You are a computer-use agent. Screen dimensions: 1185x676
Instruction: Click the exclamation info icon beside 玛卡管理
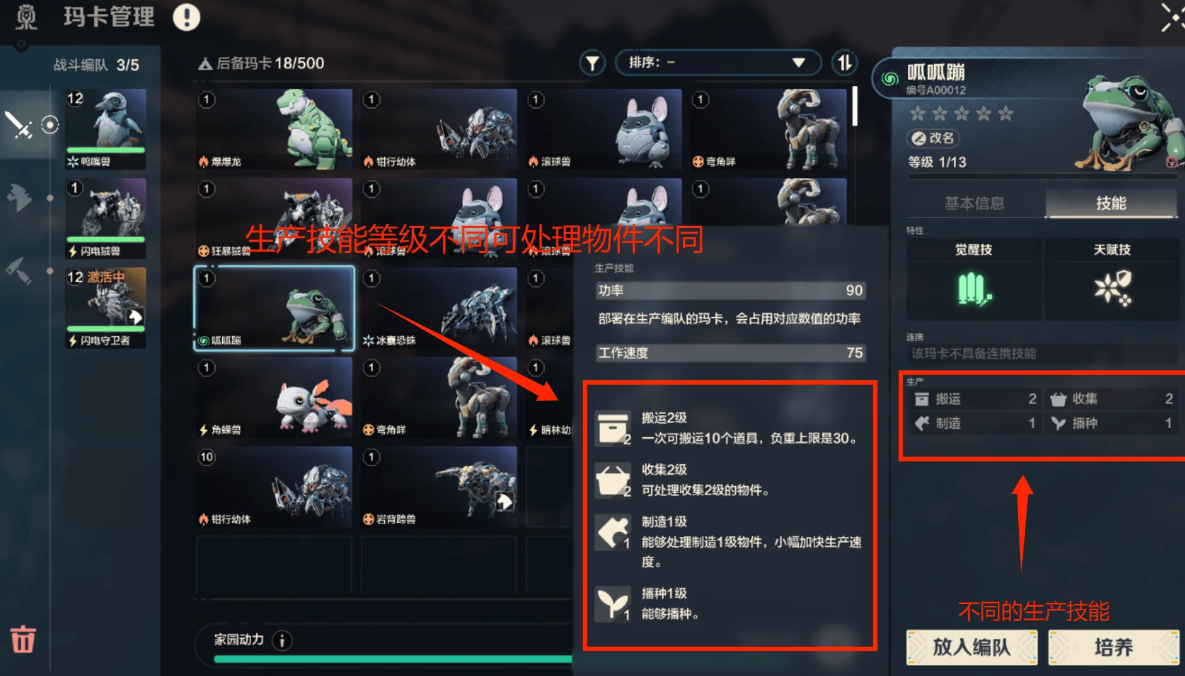click(186, 17)
